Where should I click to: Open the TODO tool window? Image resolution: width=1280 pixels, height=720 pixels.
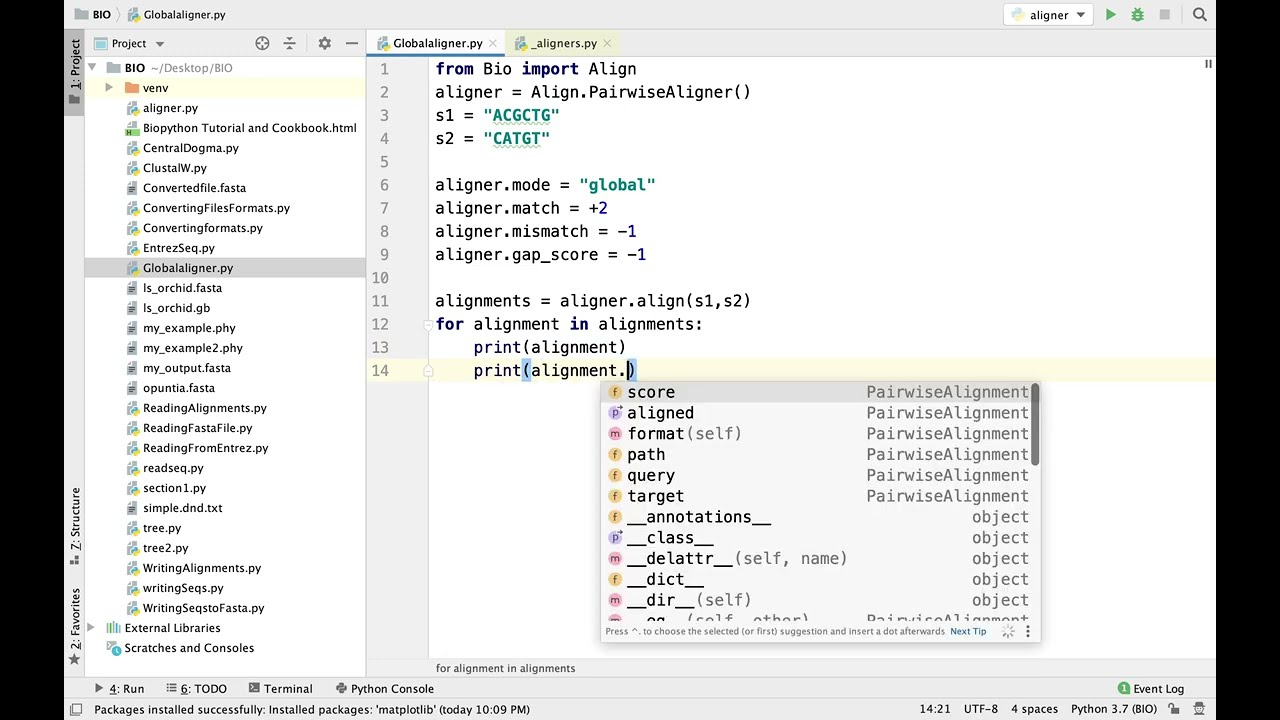(x=196, y=689)
